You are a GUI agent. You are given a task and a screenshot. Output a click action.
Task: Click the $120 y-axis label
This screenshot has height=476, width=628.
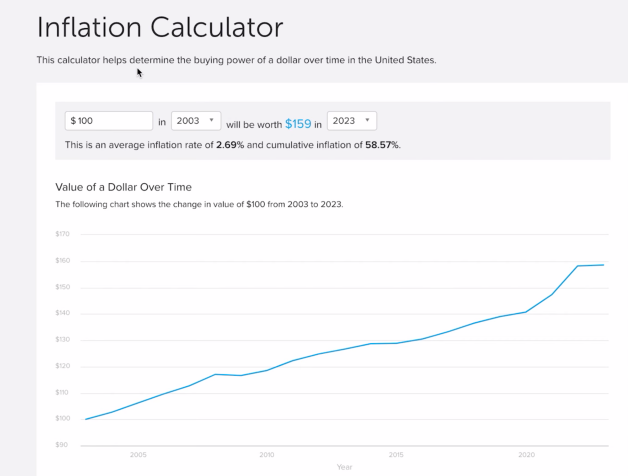[62, 366]
